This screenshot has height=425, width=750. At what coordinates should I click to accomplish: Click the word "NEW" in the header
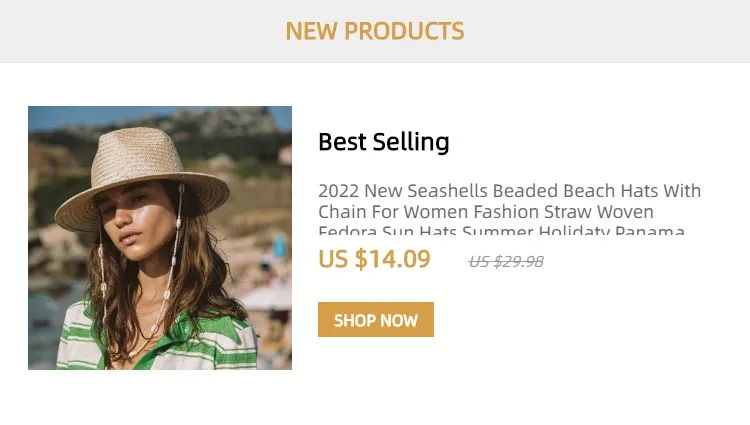click(x=311, y=31)
